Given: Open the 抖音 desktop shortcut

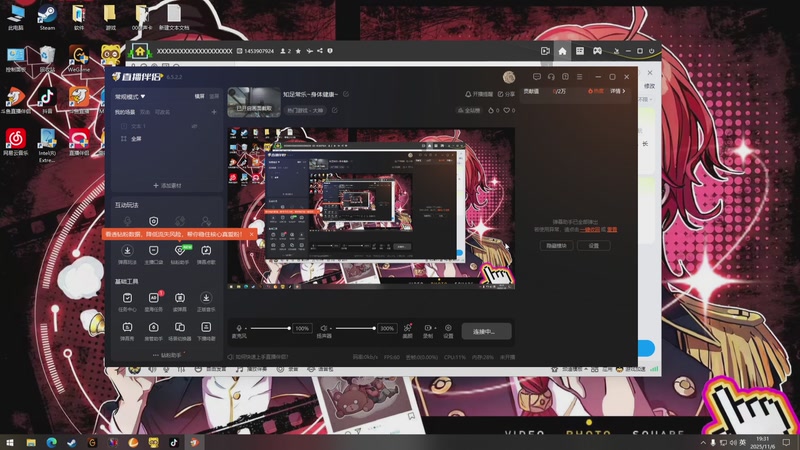Looking at the screenshot, I should pos(47,99).
